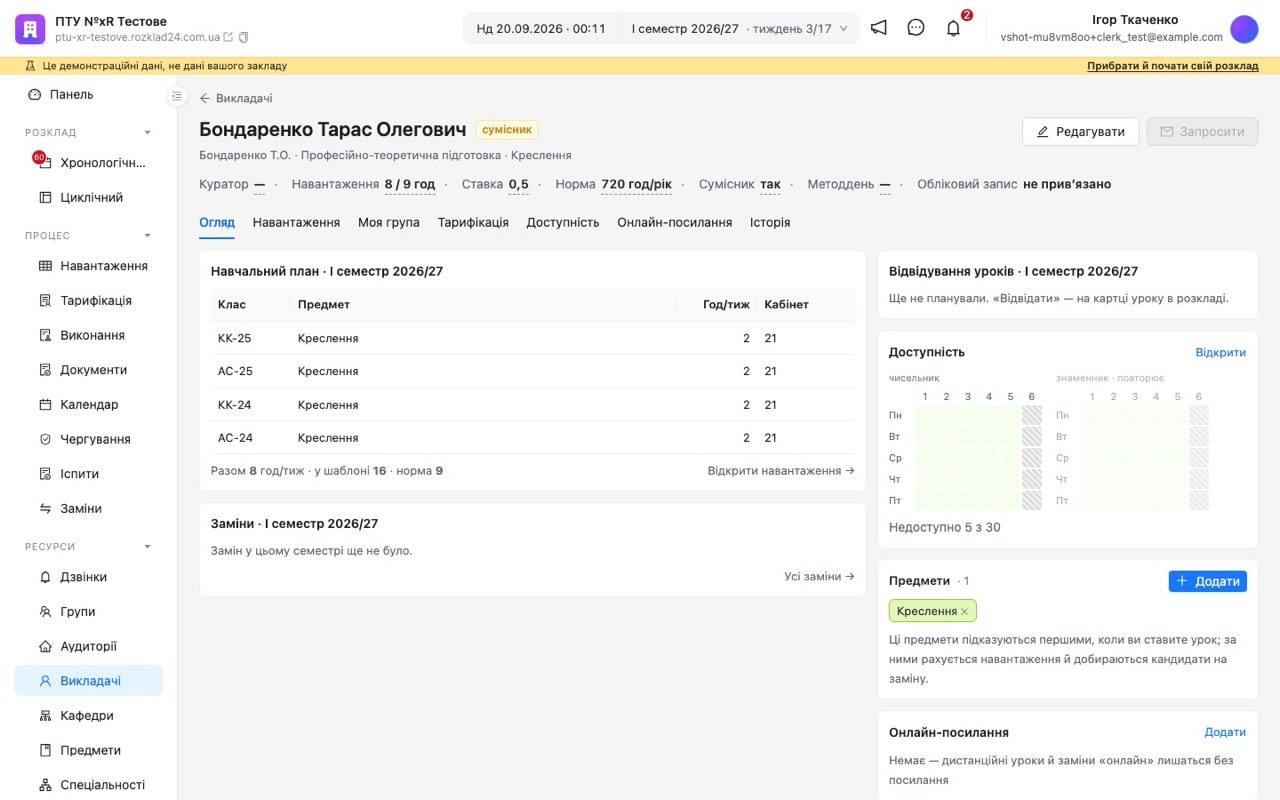The image size is (1280, 800).
Task: Open Заміни from the sidebar
Action: (88, 509)
